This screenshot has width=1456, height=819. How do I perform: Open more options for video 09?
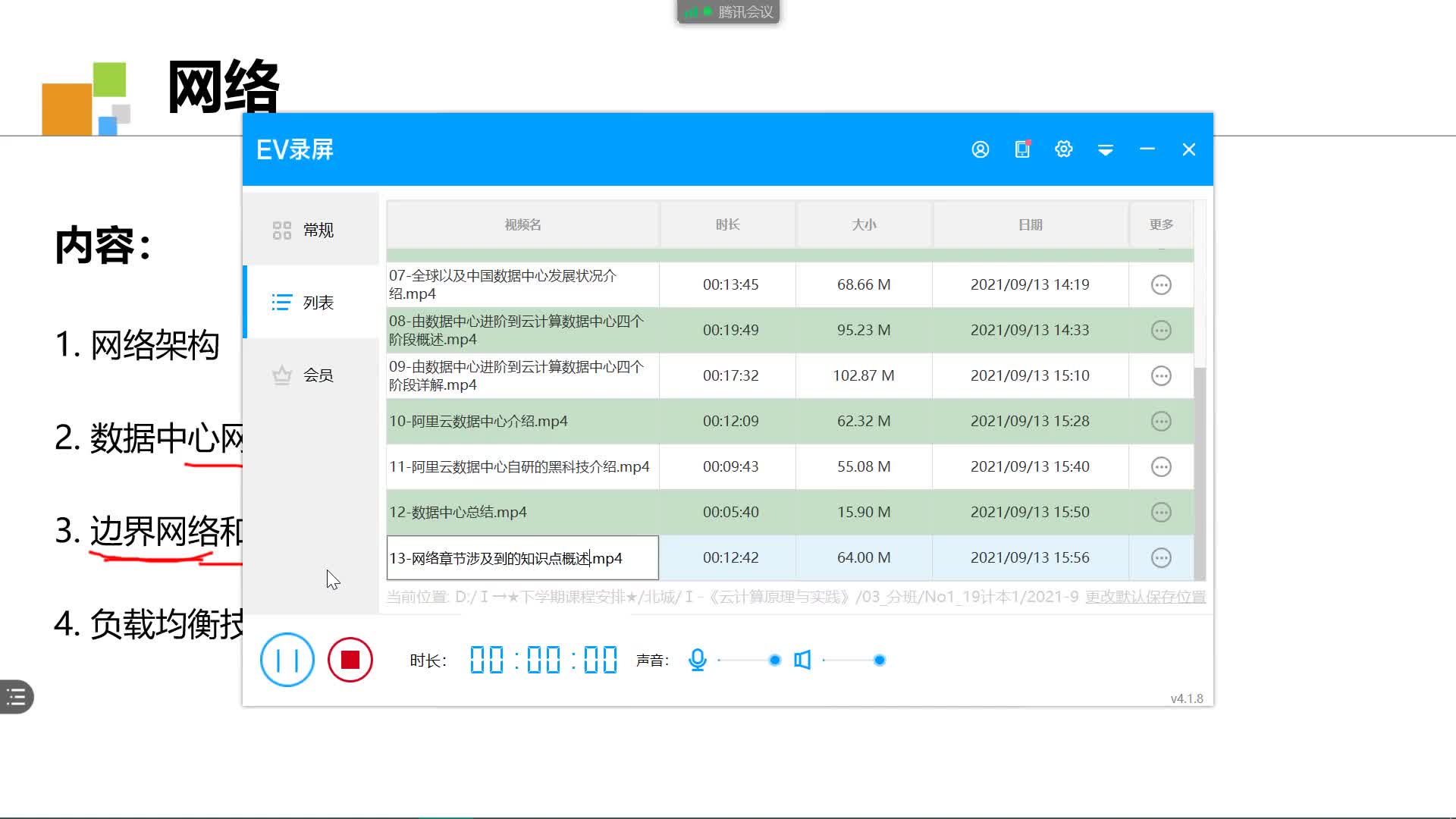1161,375
